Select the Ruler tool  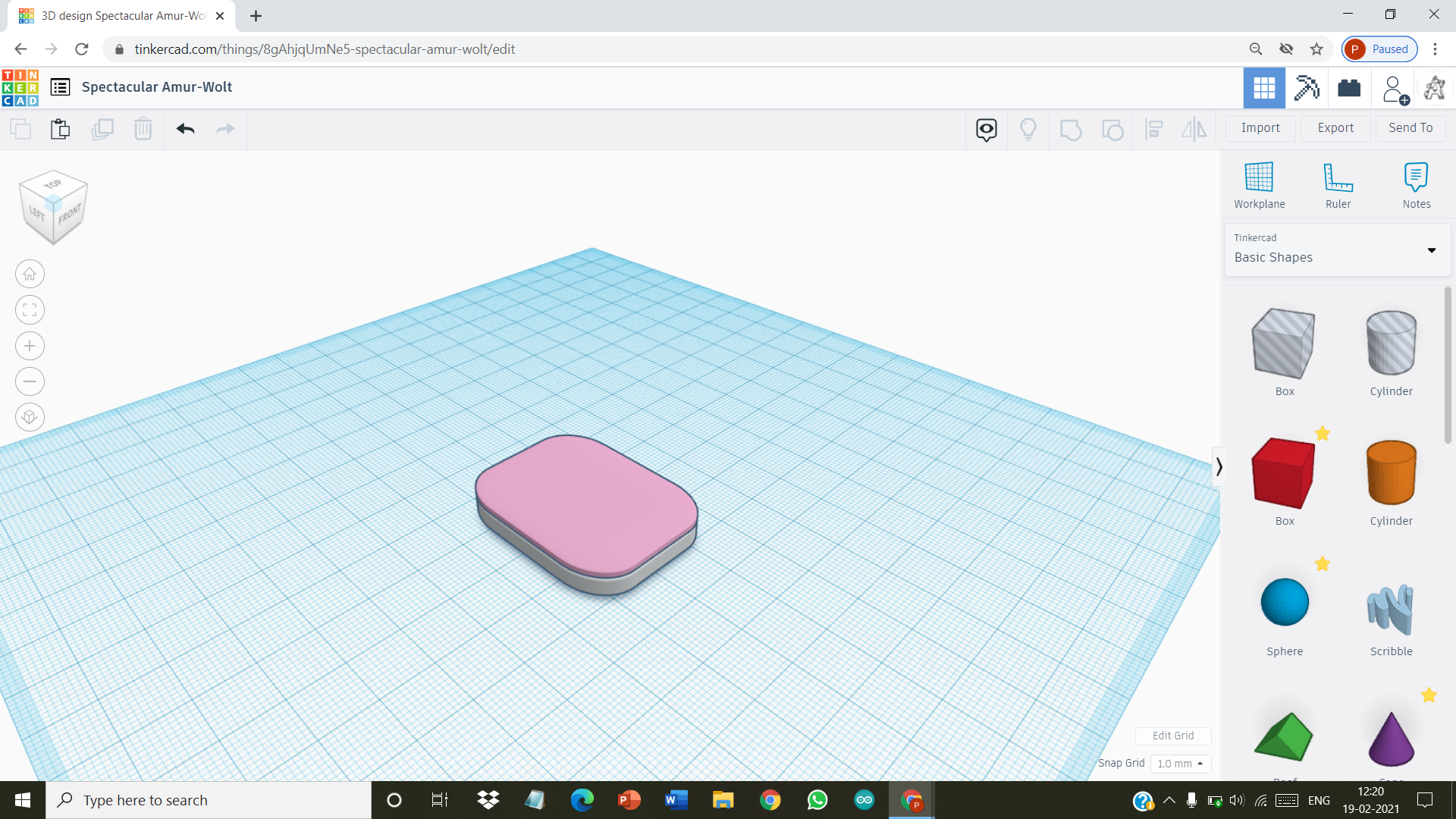point(1337,185)
